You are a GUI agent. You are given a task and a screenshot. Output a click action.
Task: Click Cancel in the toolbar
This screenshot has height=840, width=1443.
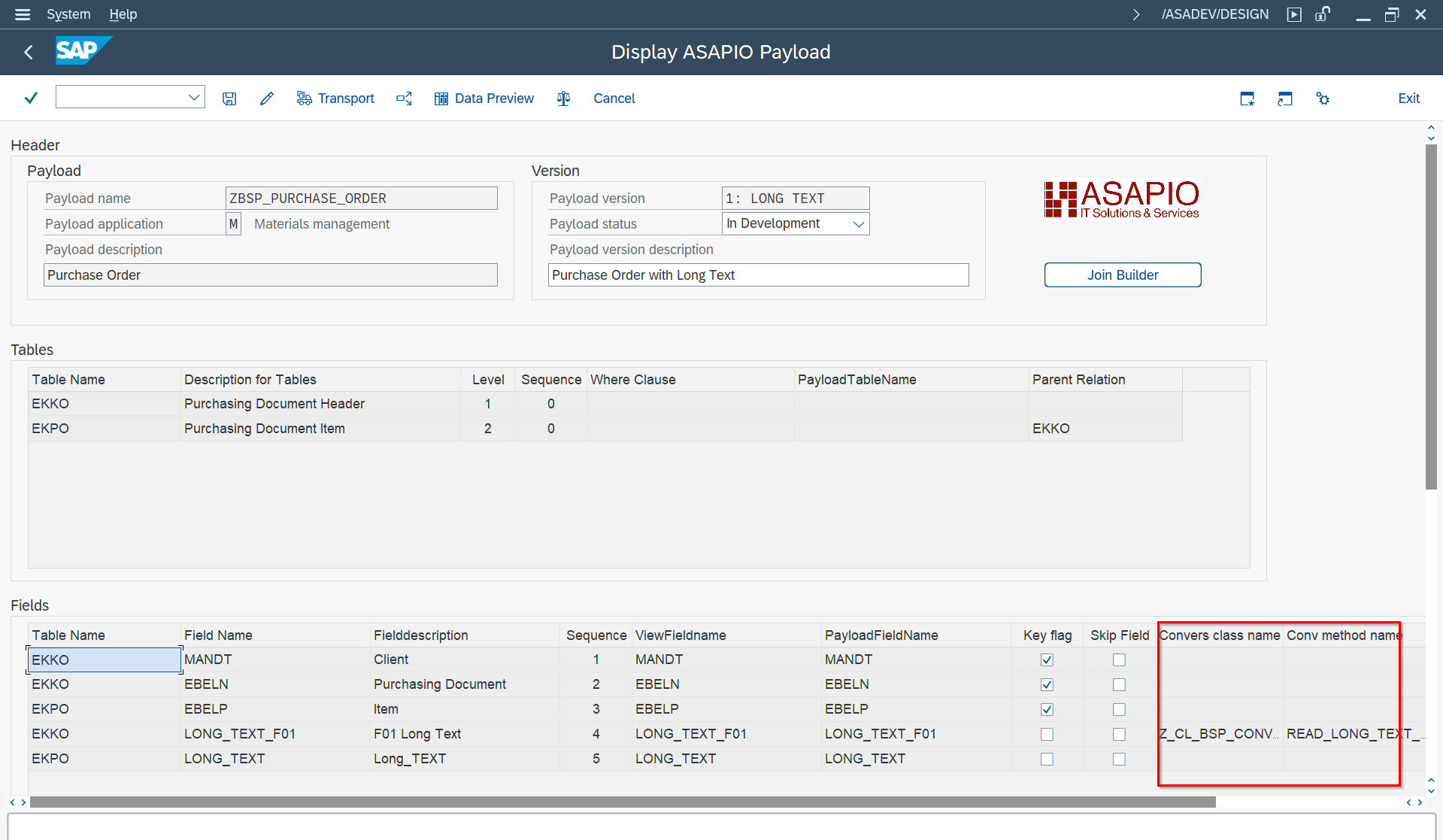click(614, 99)
